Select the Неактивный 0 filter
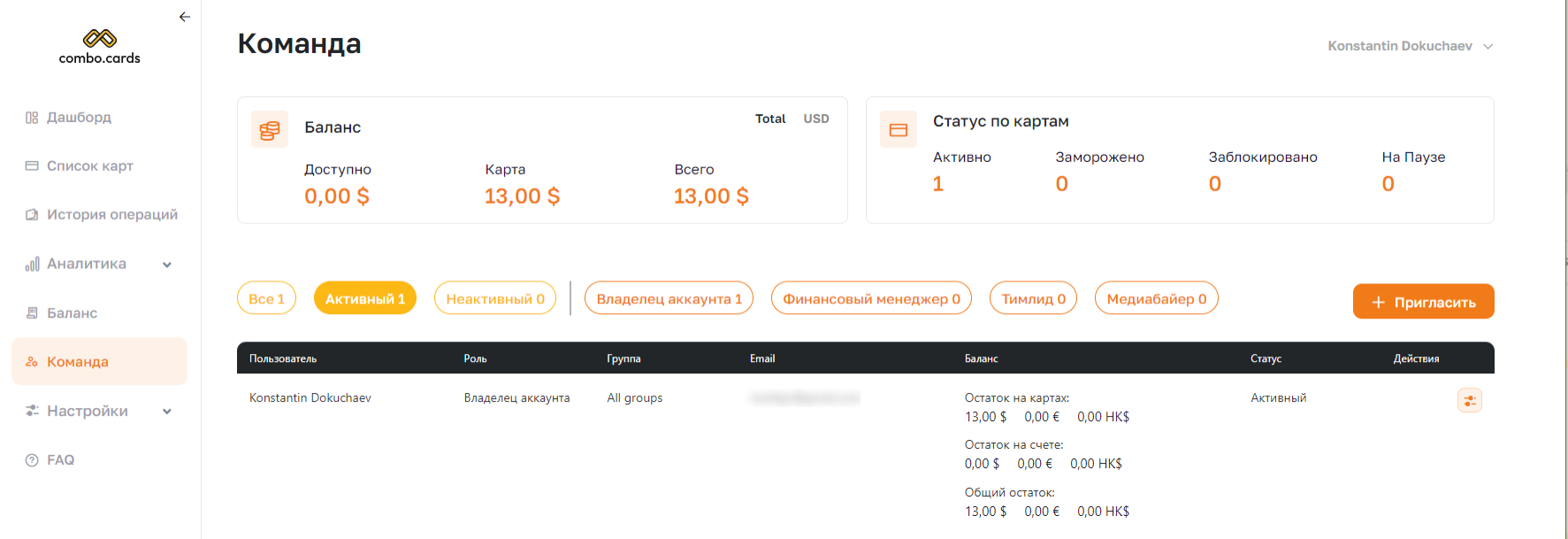The height and width of the screenshot is (539, 1568). point(495,298)
